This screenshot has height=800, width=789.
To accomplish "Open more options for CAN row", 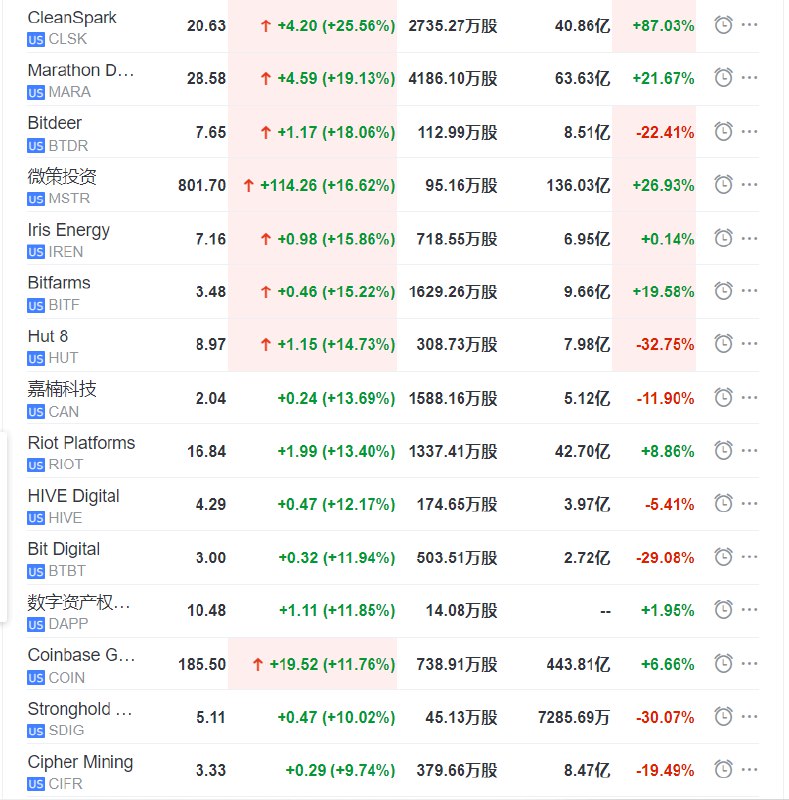I will coord(749,397).
